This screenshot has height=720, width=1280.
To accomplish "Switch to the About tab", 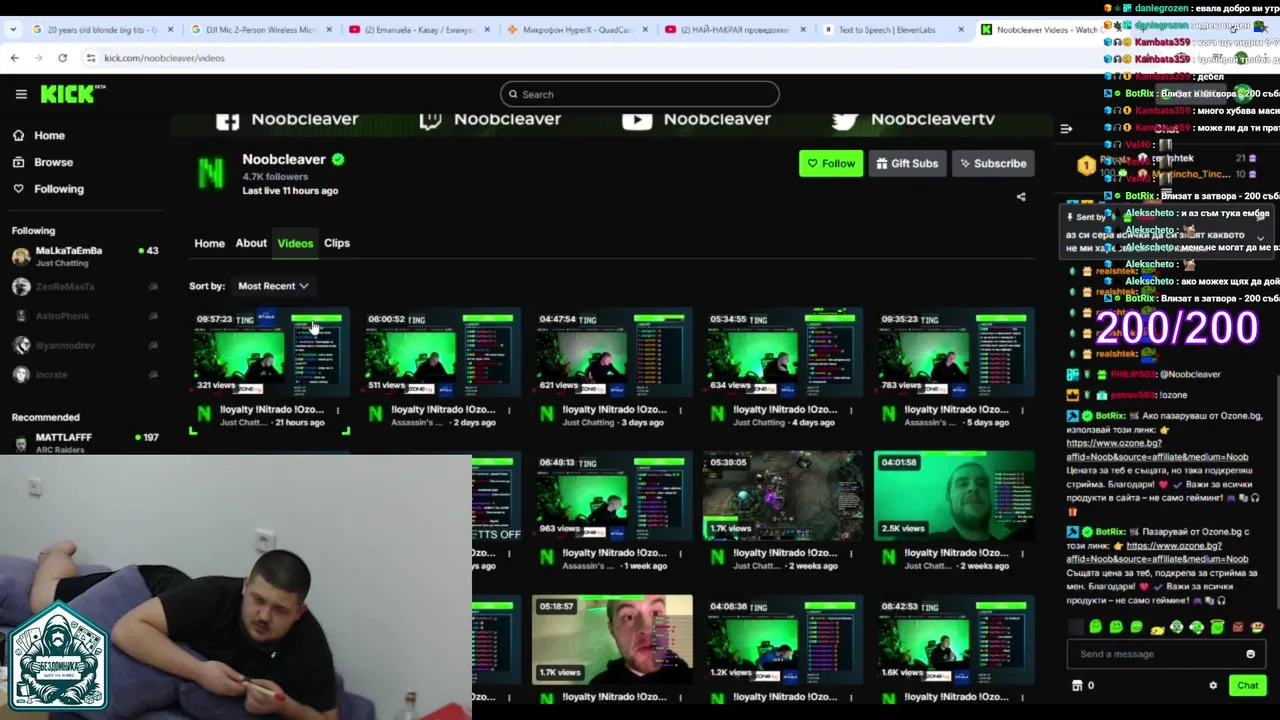I will click(x=251, y=243).
